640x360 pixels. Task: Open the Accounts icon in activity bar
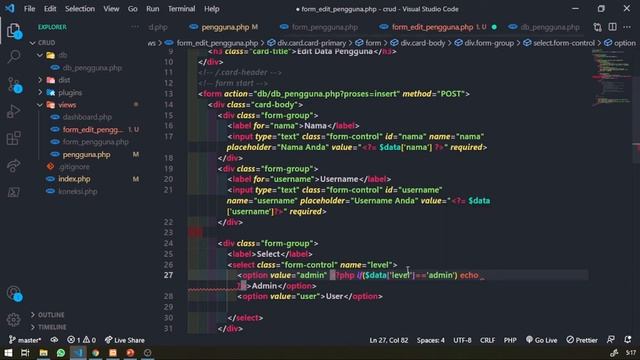[13, 293]
